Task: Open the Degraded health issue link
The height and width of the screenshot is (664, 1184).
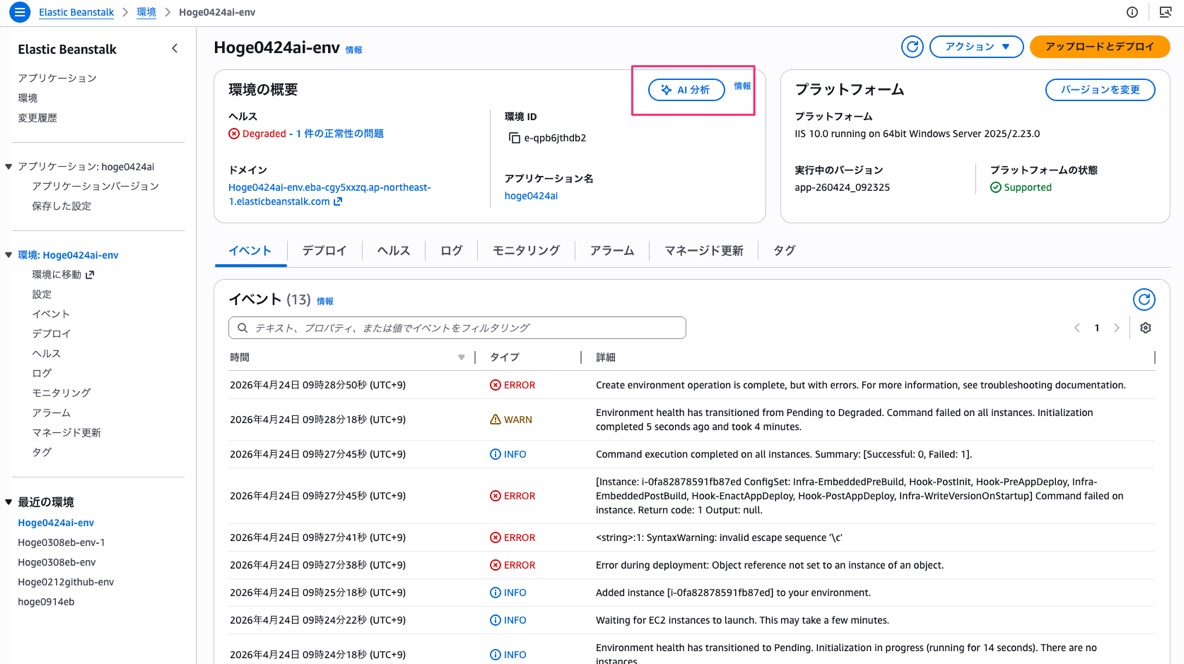Action: (338, 134)
